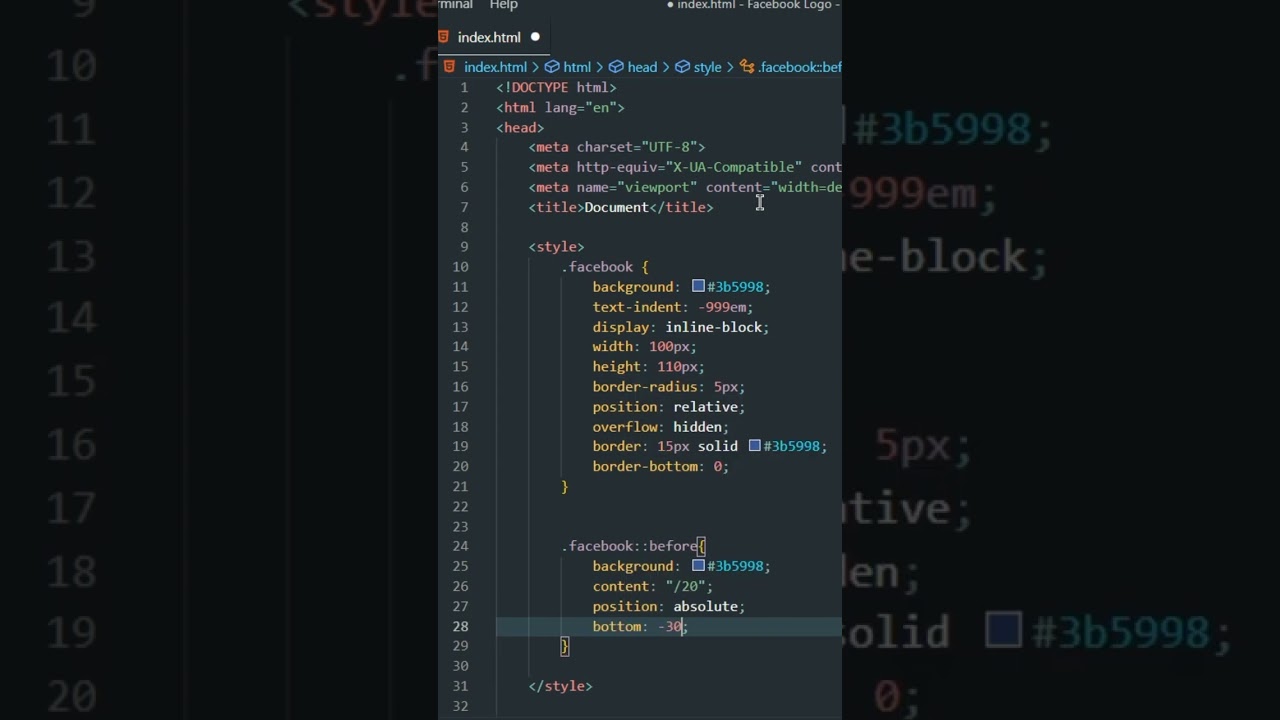The height and width of the screenshot is (720, 1280).
Task: Click '.facebook::before' selector on line 24
Action: (629, 546)
